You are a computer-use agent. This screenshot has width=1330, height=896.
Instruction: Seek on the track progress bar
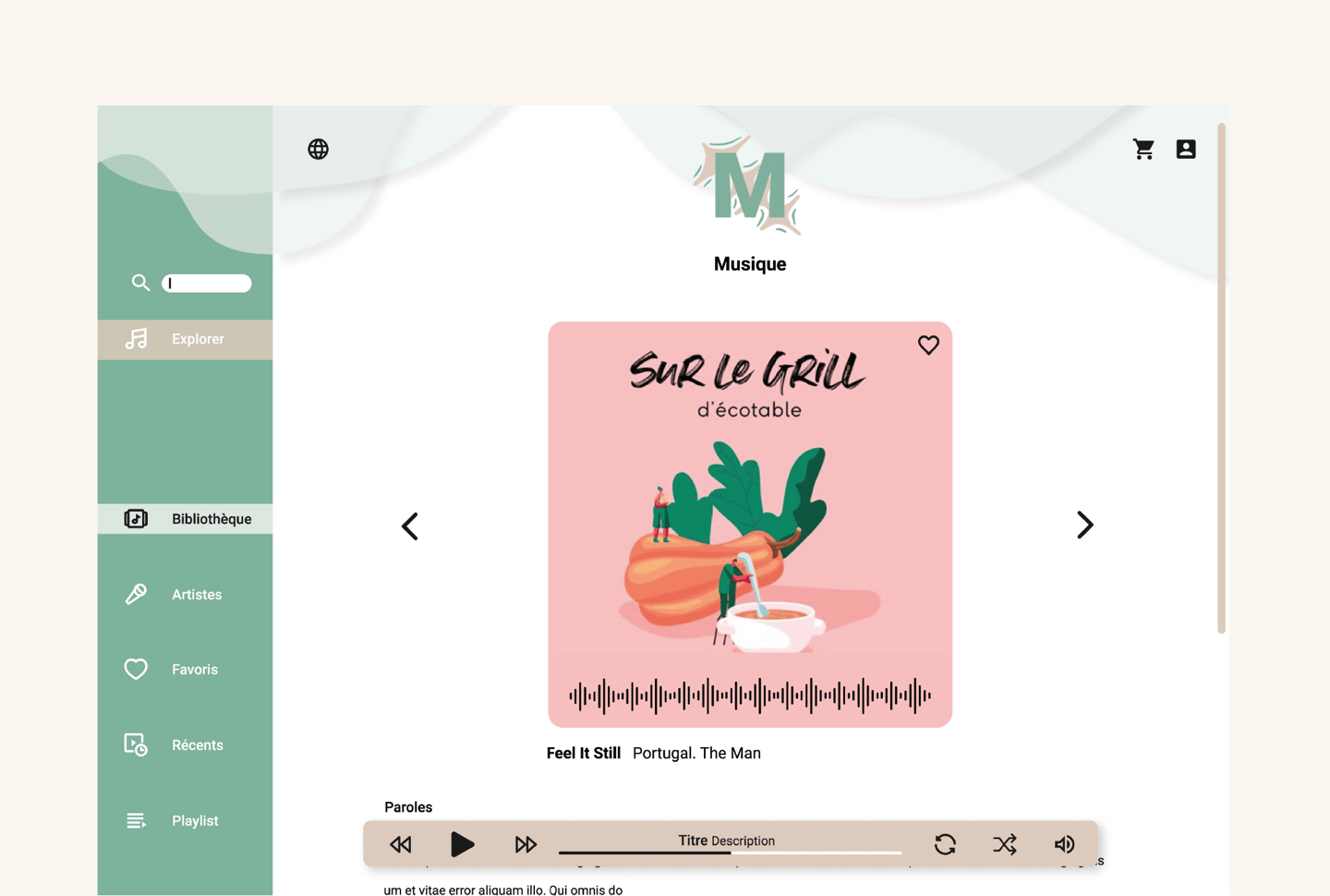730,853
